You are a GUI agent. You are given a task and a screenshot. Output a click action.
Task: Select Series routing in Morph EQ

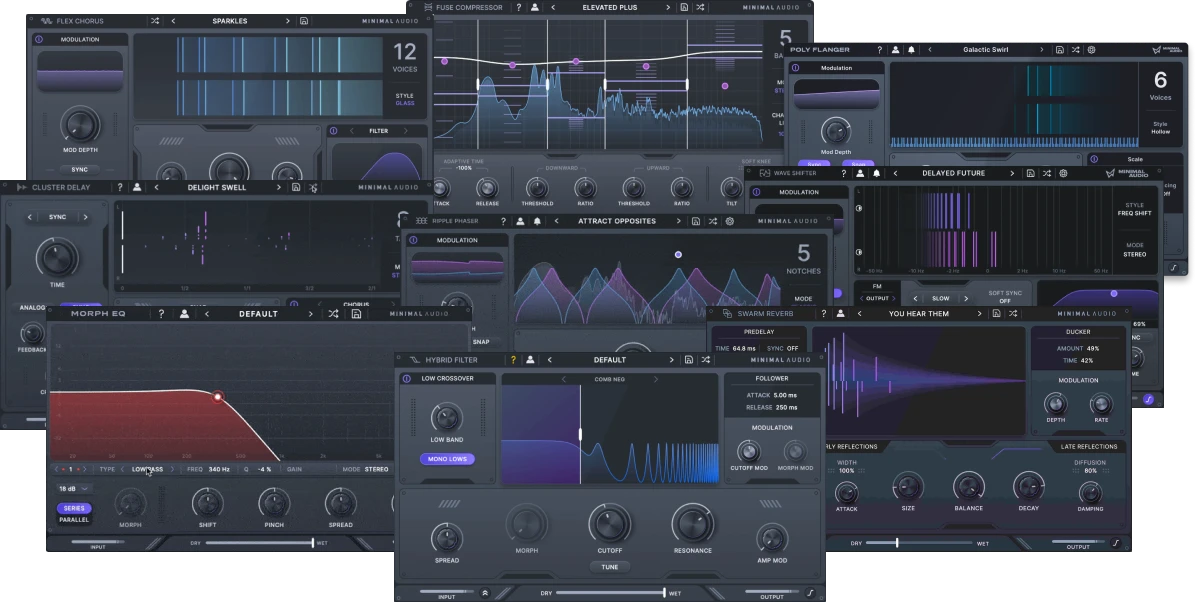point(74,508)
